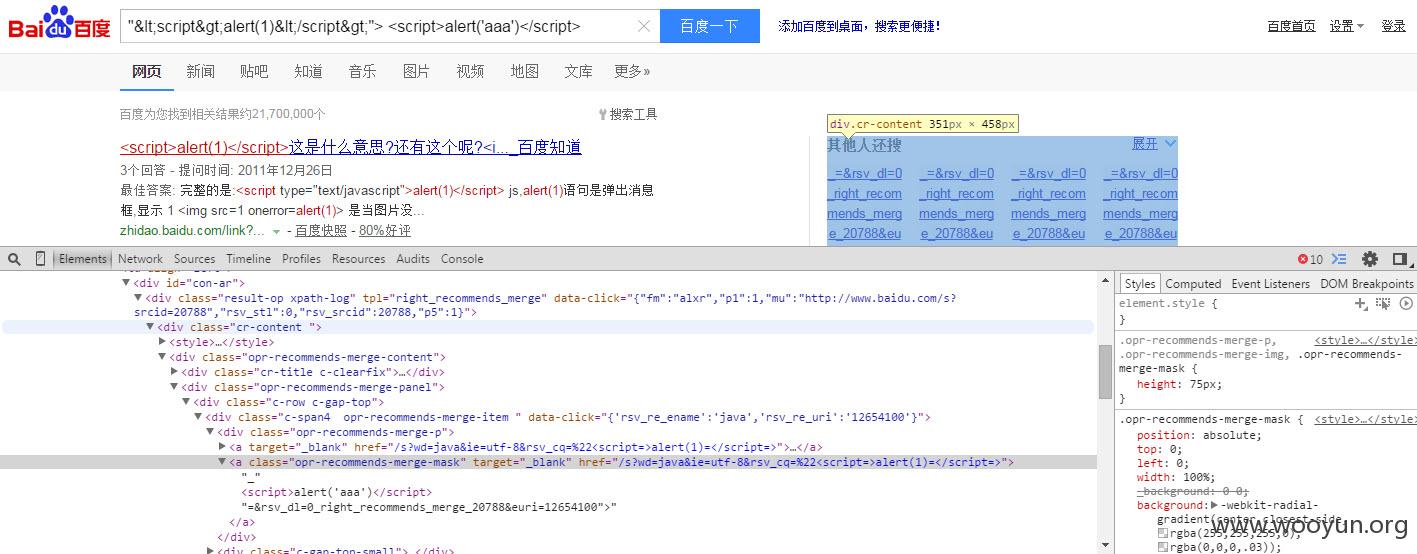The width and height of the screenshot is (1417, 554).
Task: Open the Audits panel
Action: (x=413, y=259)
